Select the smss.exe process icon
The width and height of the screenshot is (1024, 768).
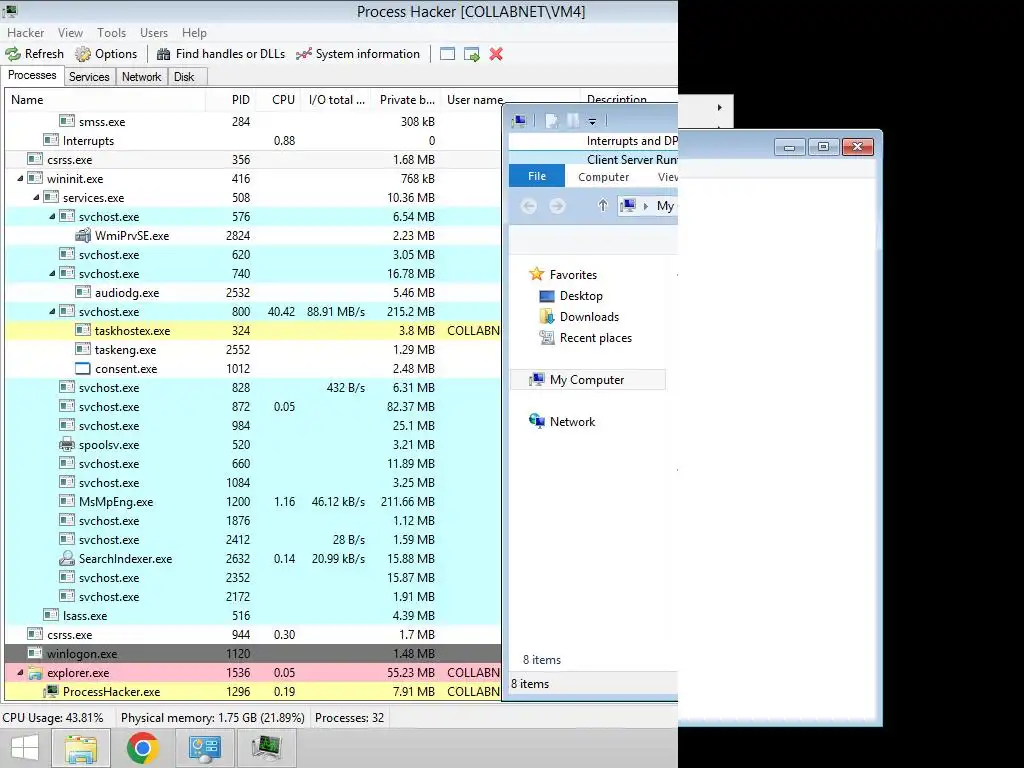(67, 121)
